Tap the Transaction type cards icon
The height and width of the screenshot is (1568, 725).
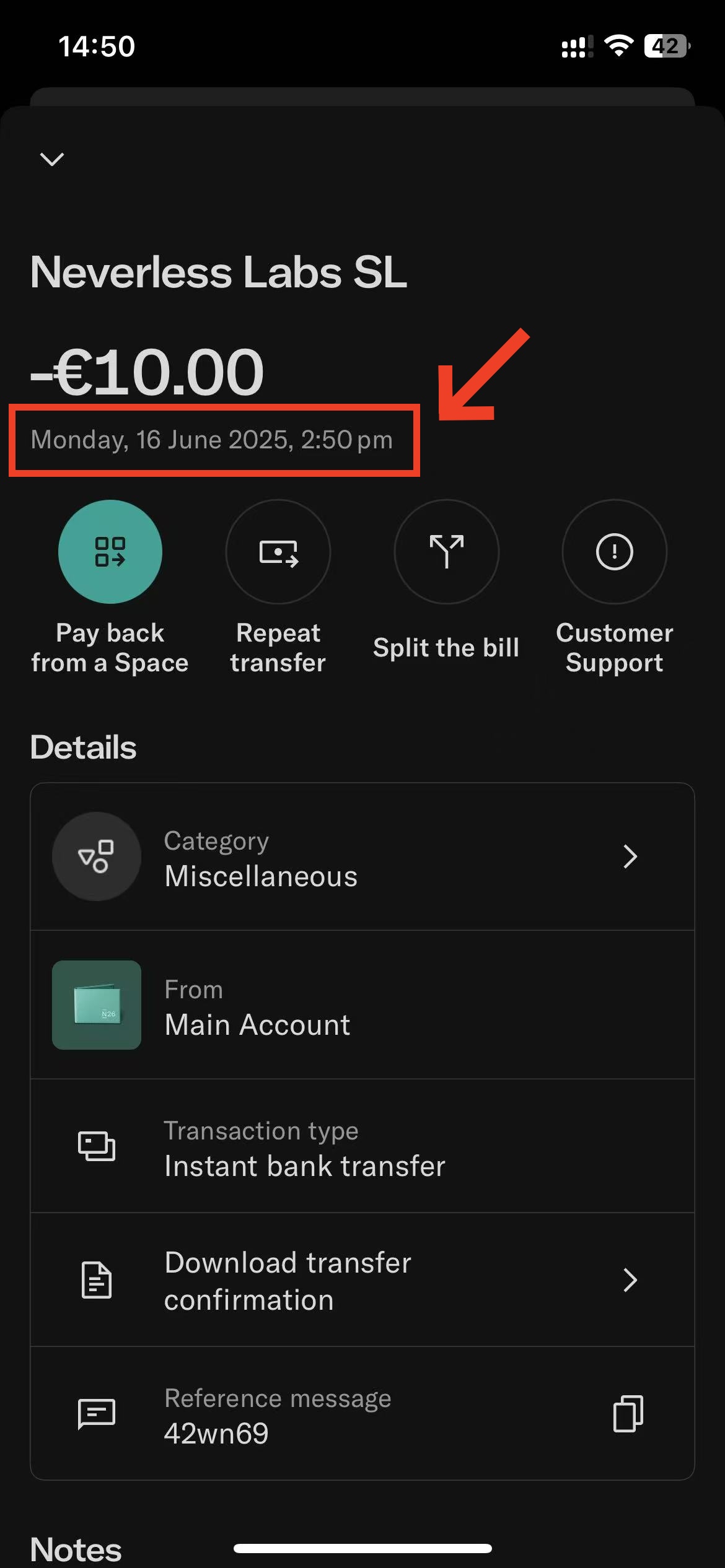point(96,1146)
